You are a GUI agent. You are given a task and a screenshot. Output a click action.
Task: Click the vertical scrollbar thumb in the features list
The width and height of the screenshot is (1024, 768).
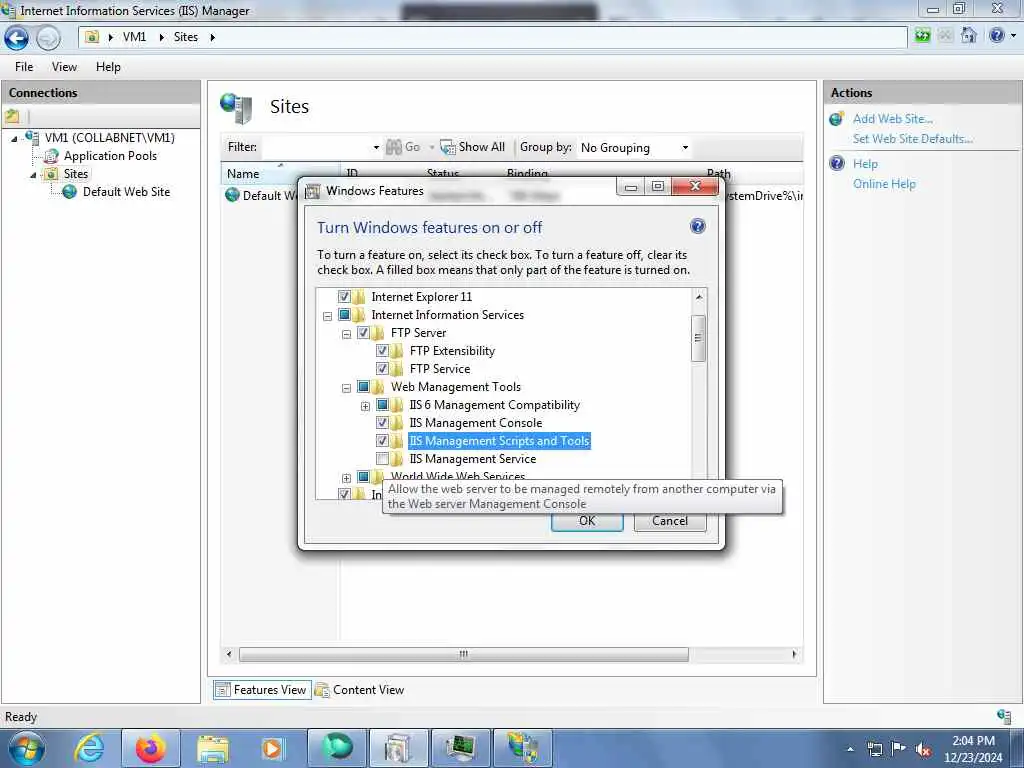(x=698, y=338)
